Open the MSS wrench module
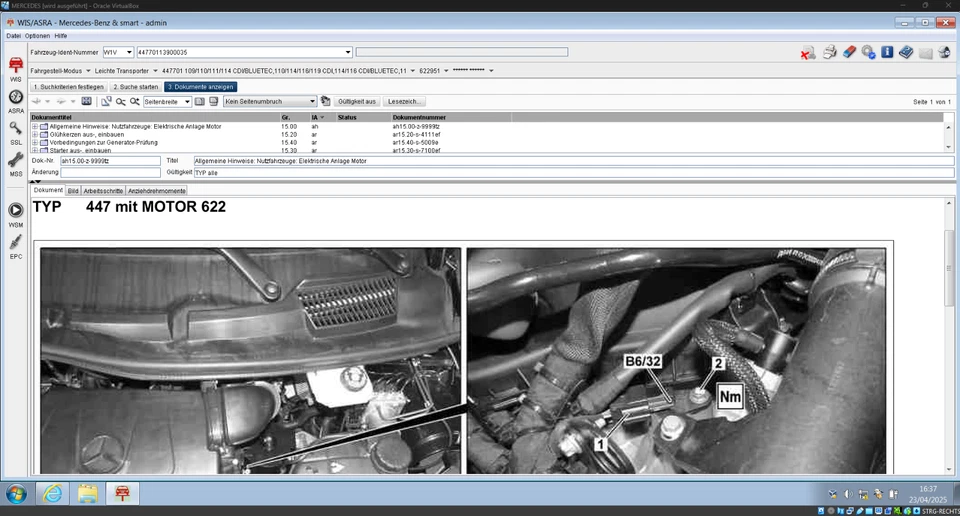 [15, 165]
